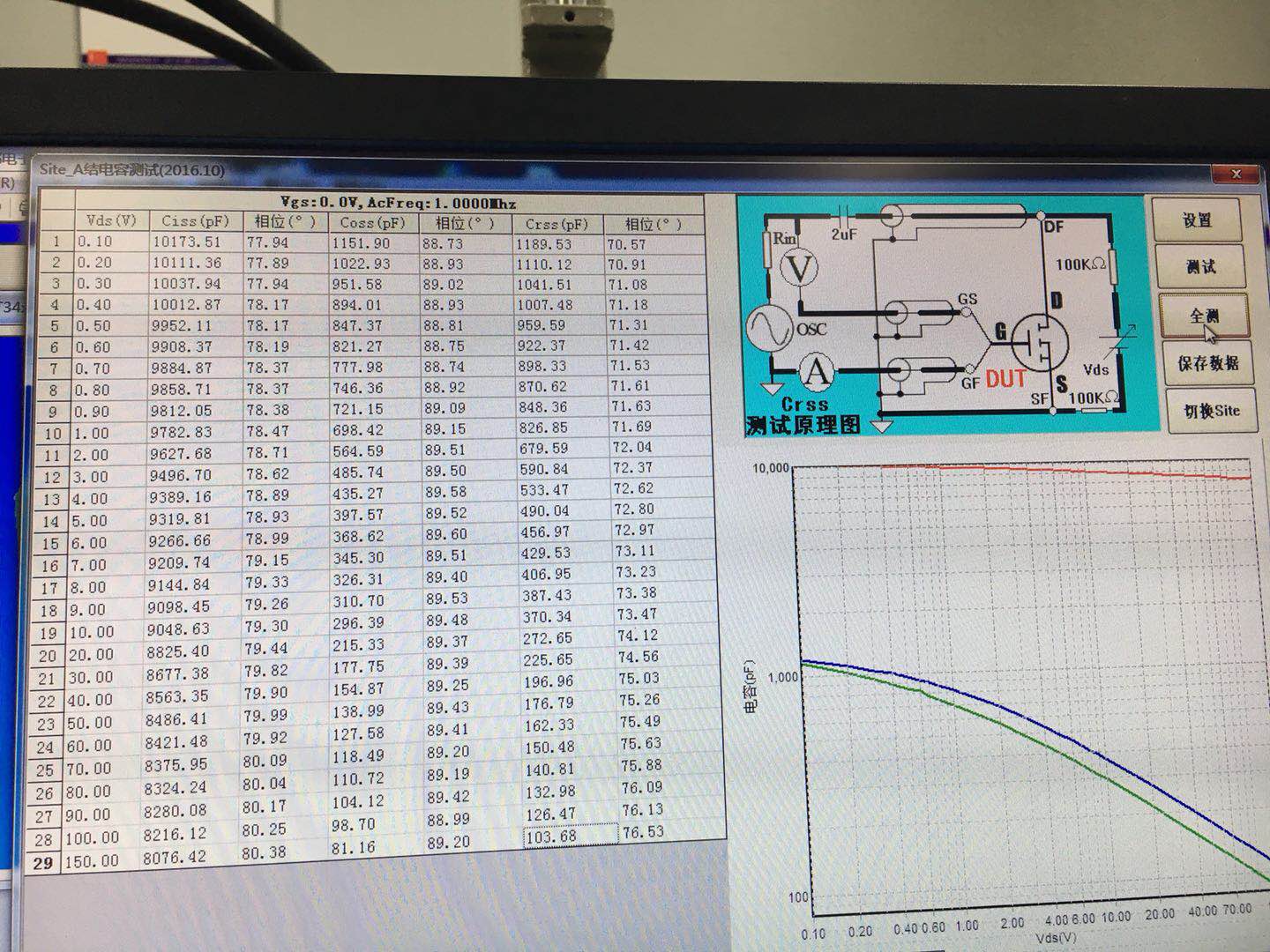This screenshot has height=952, width=1270.
Task: Click the ammeter A symbol in schematic
Action: [x=817, y=373]
